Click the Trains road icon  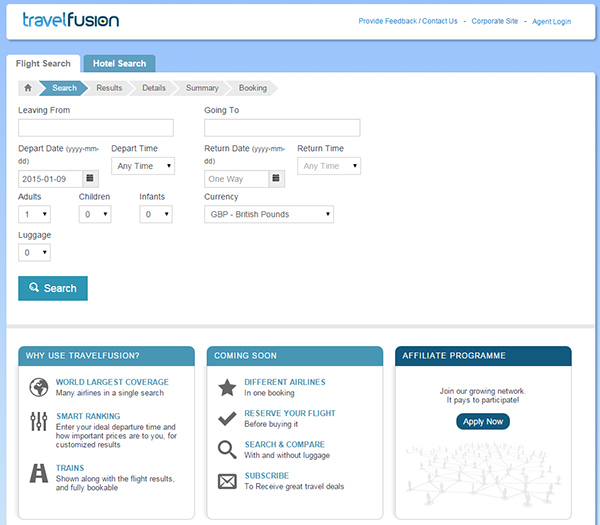coord(39,473)
